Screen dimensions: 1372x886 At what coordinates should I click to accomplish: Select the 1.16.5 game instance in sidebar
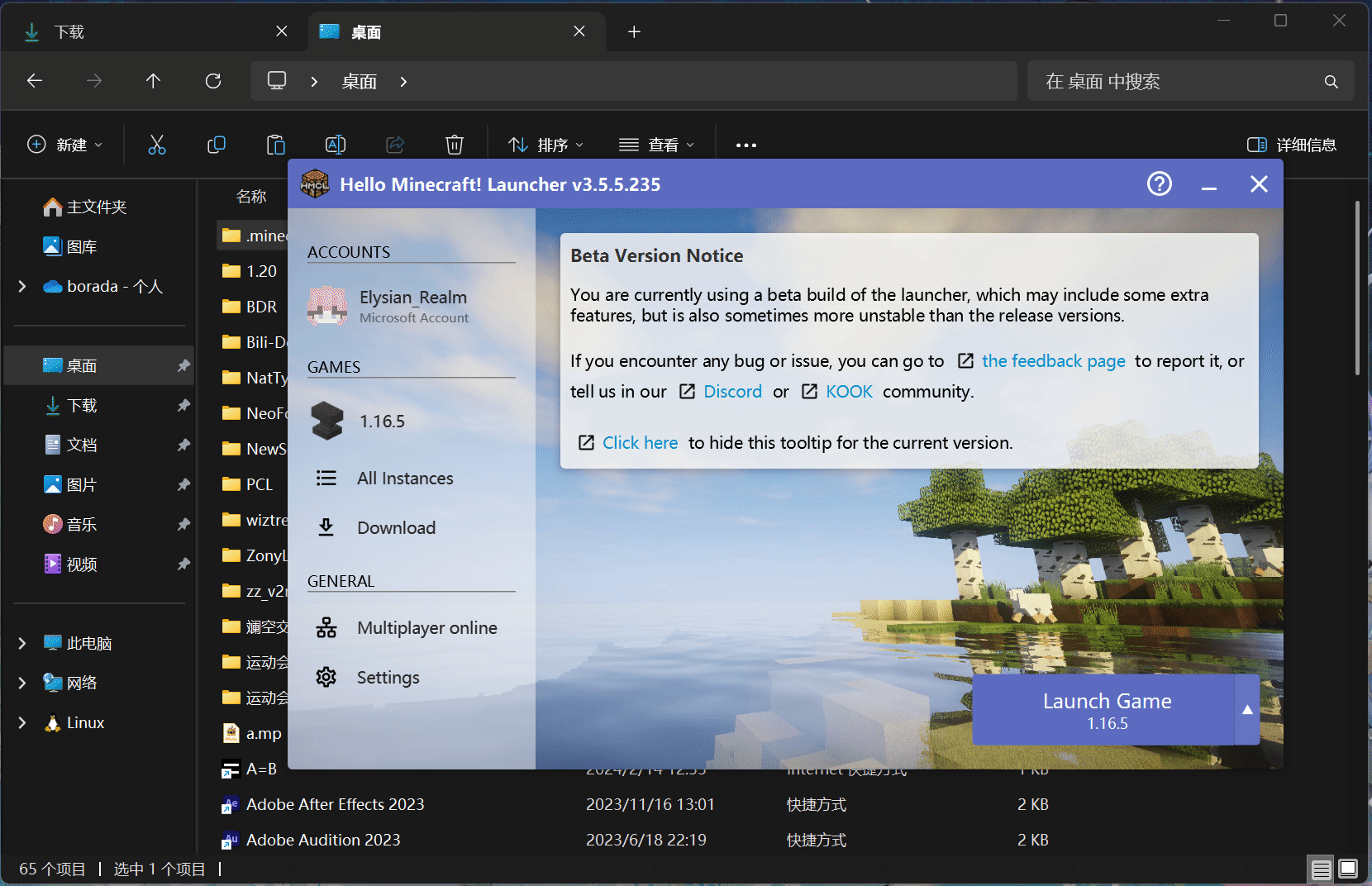tap(381, 422)
